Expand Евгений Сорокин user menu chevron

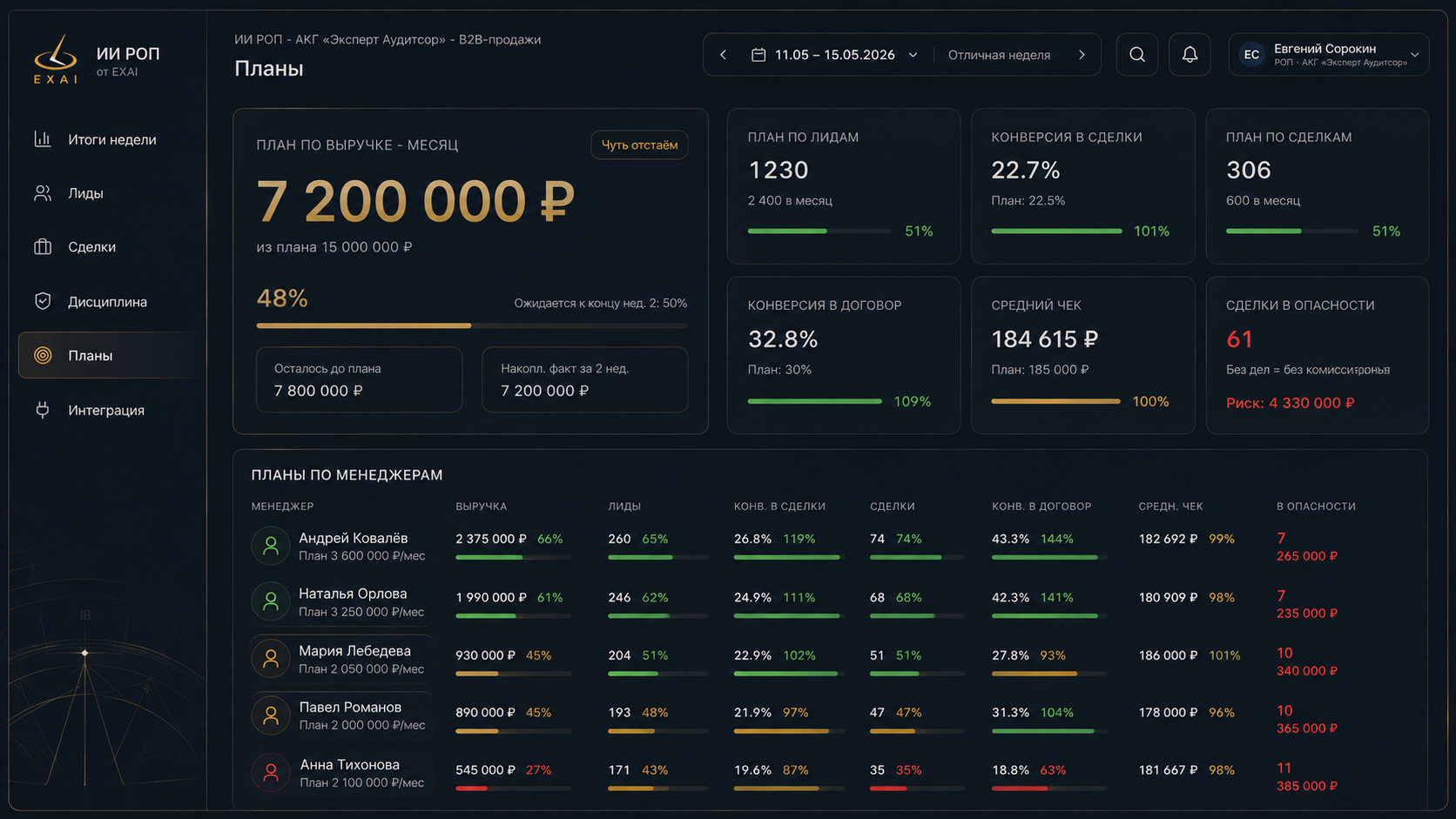[1415, 55]
